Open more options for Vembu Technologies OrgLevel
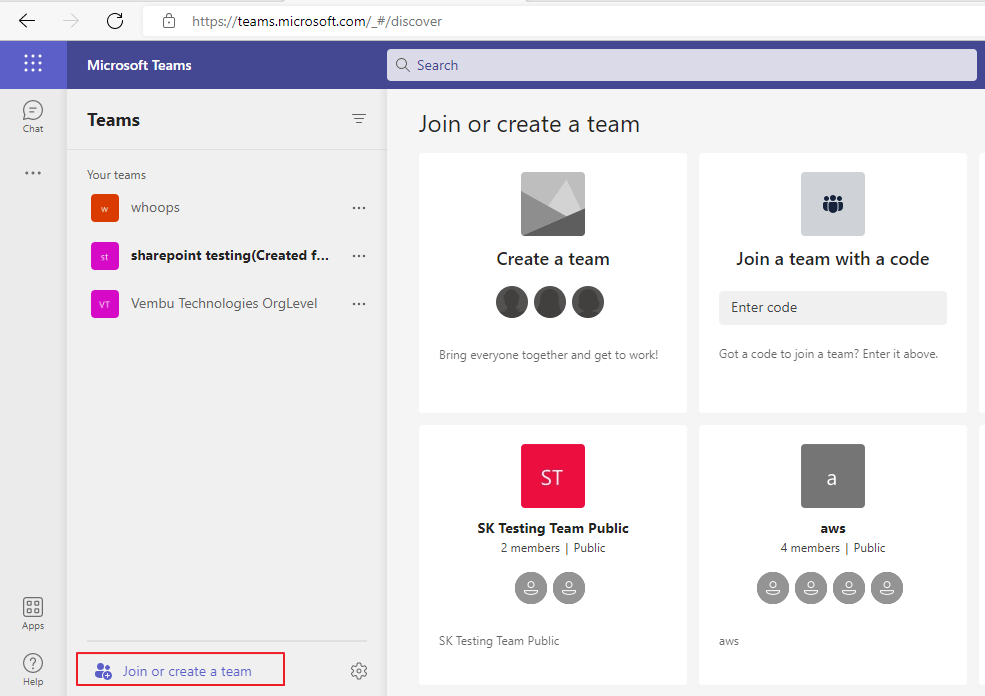The height and width of the screenshot is (696, 985). pos(359,304)
